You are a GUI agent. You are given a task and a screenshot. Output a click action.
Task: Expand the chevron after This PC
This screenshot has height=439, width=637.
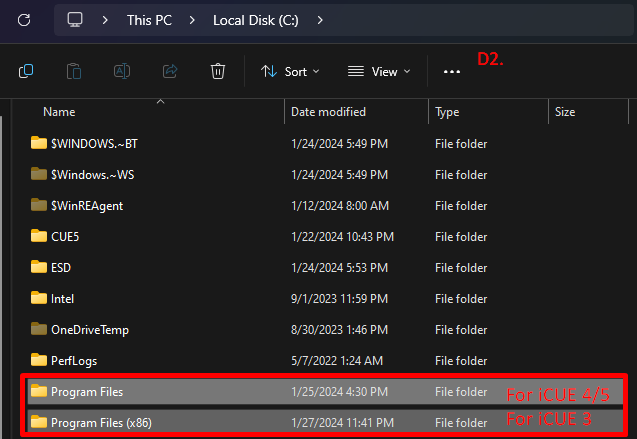pyautogui.click(x=191, y=19)
